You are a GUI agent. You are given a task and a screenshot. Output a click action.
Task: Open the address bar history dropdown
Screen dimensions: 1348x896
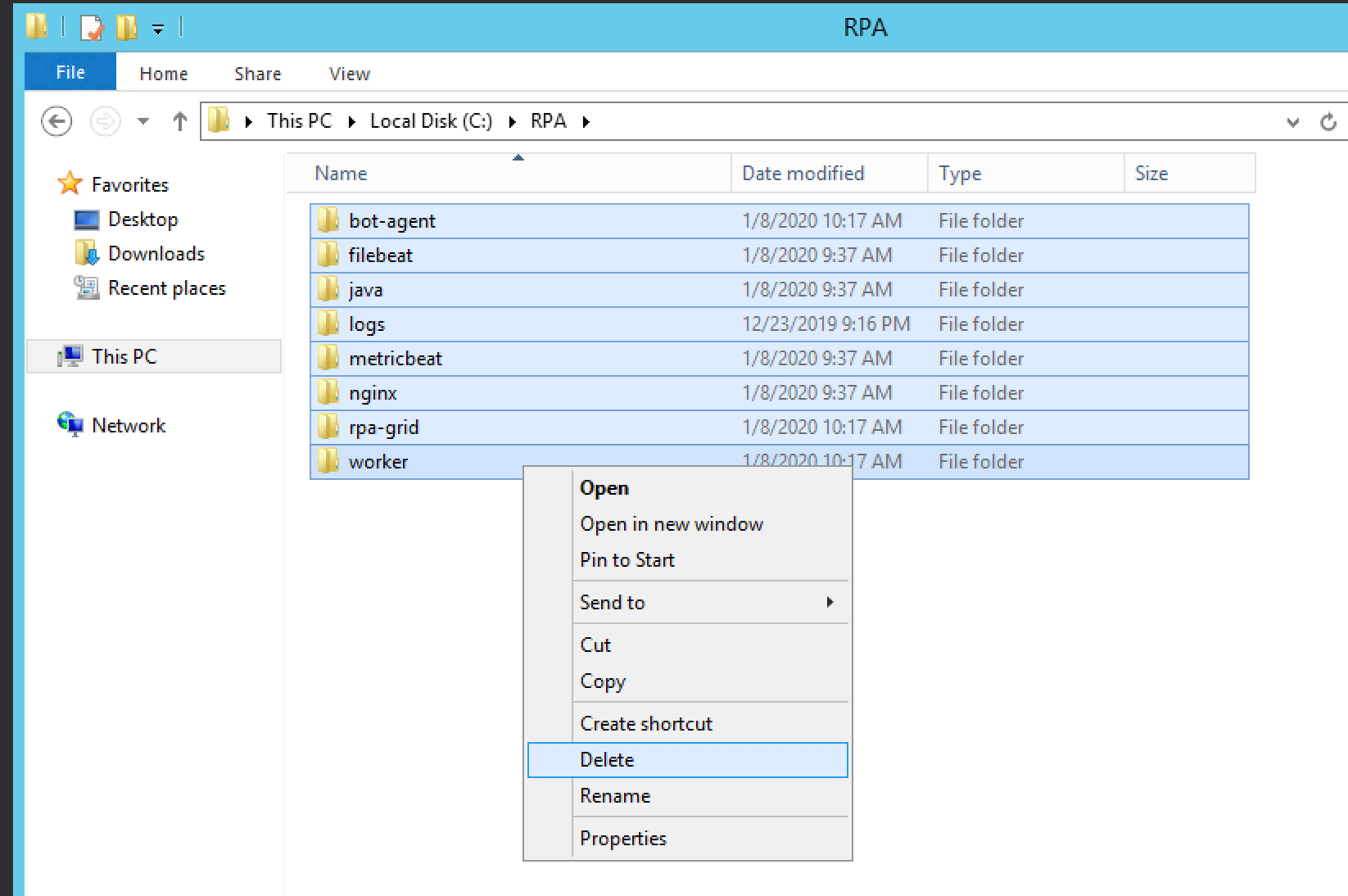[1293, 122]
